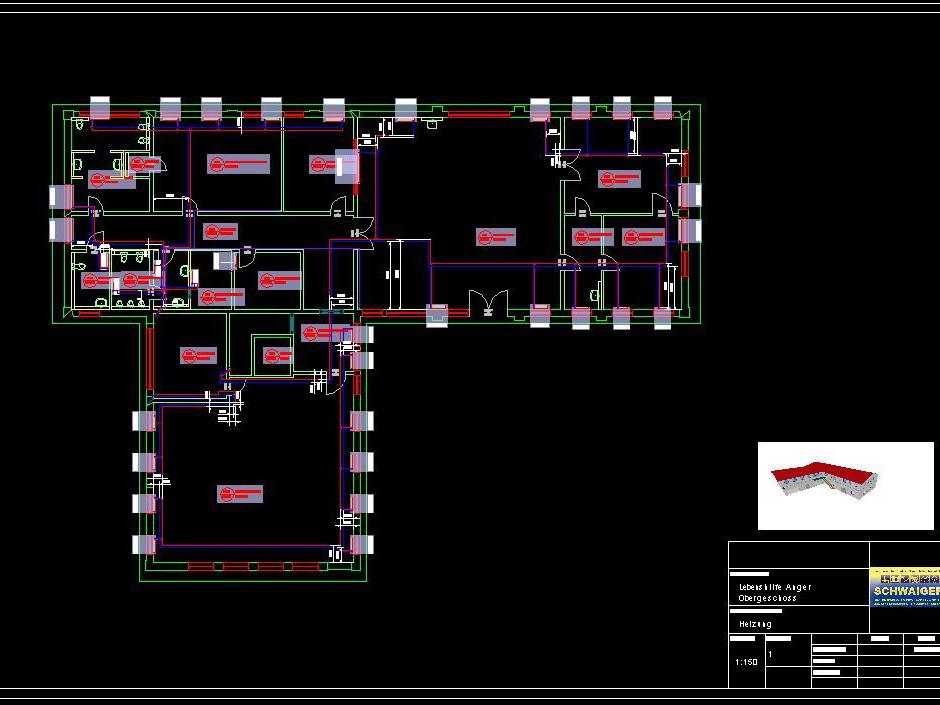Viewport: 940px width, 705px height.
Task: Select the "Obergeschoss" label in title block
Action: [767, 598]
